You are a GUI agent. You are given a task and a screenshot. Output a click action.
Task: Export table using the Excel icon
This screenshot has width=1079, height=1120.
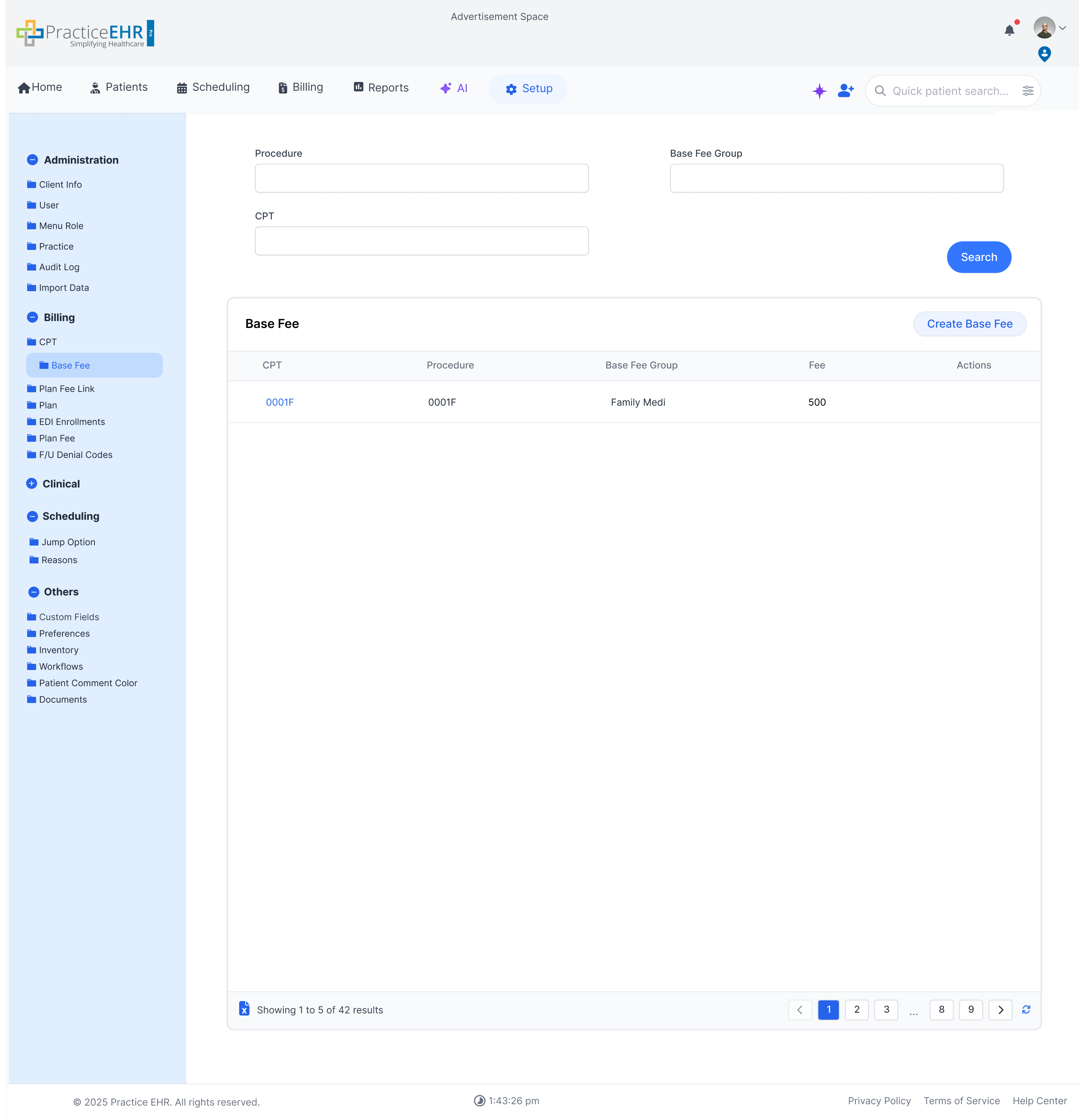tap(244, 1009)
